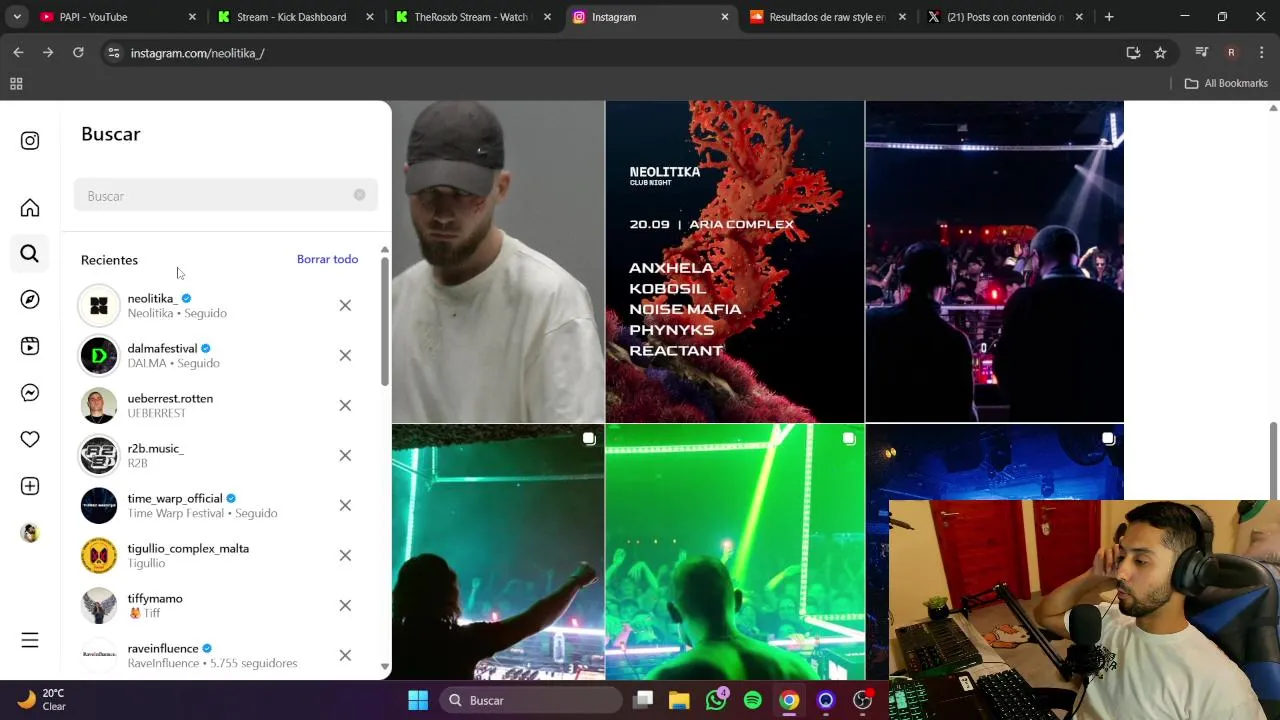This screenshot has height=720, width=1280.
Task: Remove ueberrest.rotten from recent searches
Action: (x=345, y=405)
